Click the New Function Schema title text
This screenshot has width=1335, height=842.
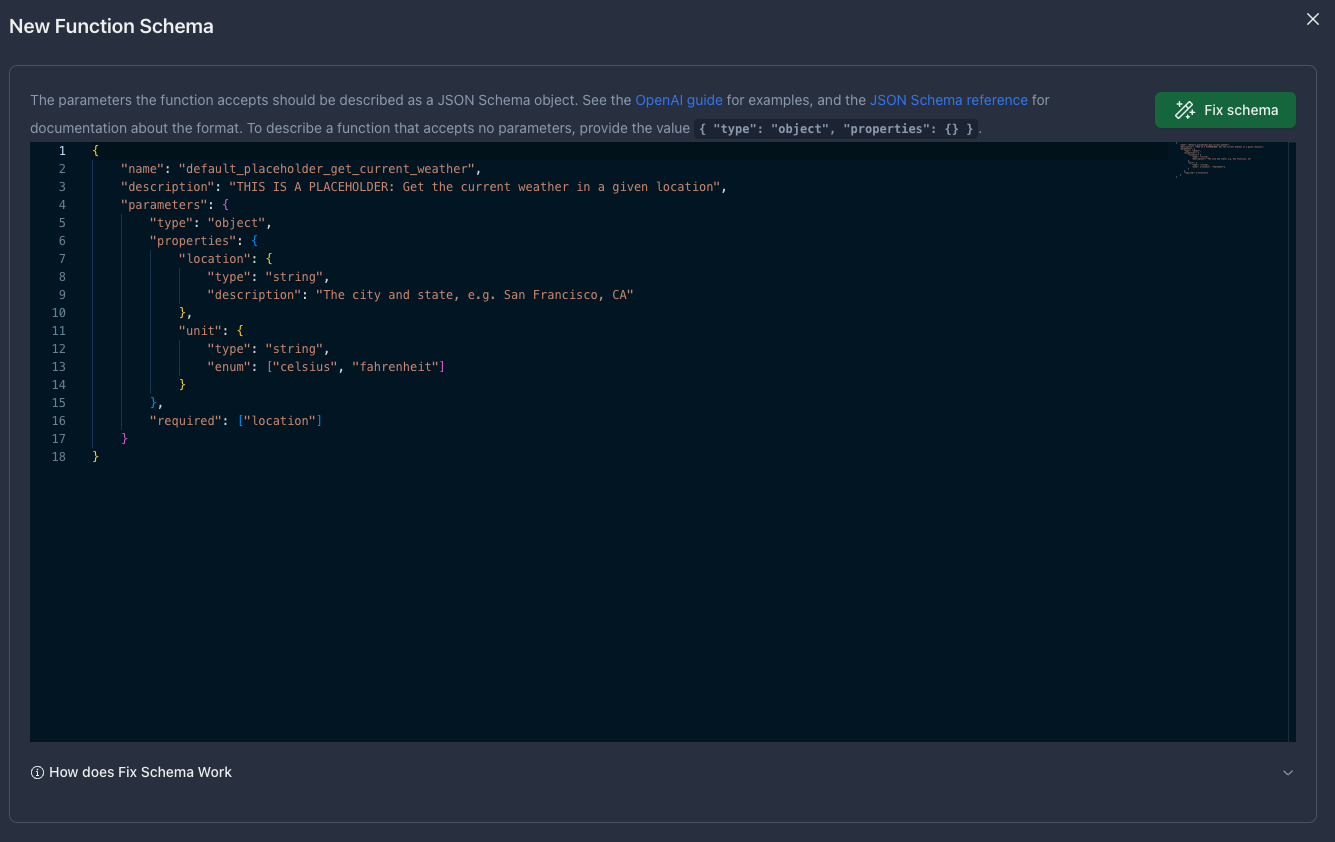[111, 26]
